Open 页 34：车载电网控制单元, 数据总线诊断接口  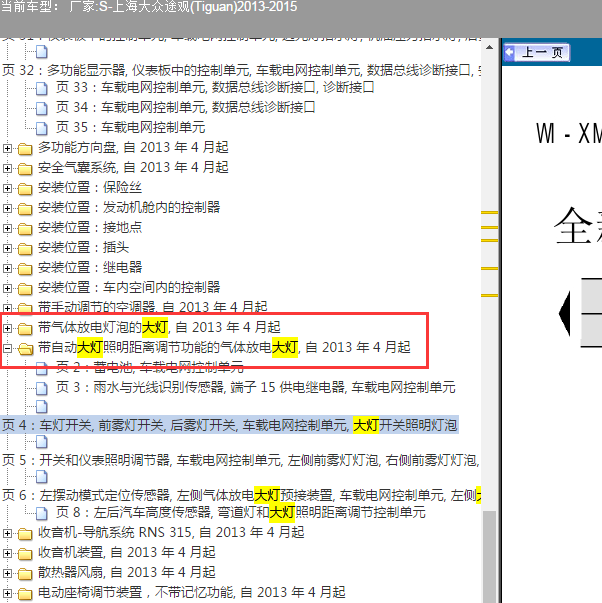pyautogui.click(x=185, y=107)
